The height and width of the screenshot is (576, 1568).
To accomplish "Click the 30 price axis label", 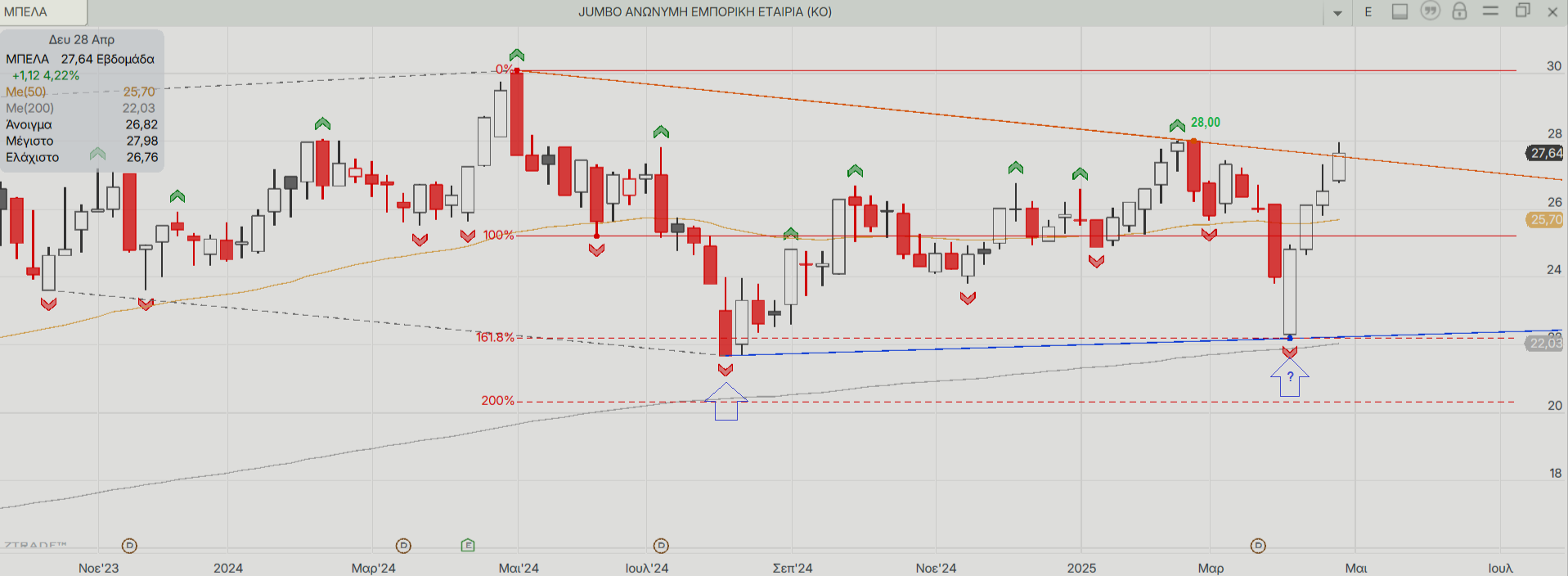I will pyautogui.click(x=1554, y=66).
